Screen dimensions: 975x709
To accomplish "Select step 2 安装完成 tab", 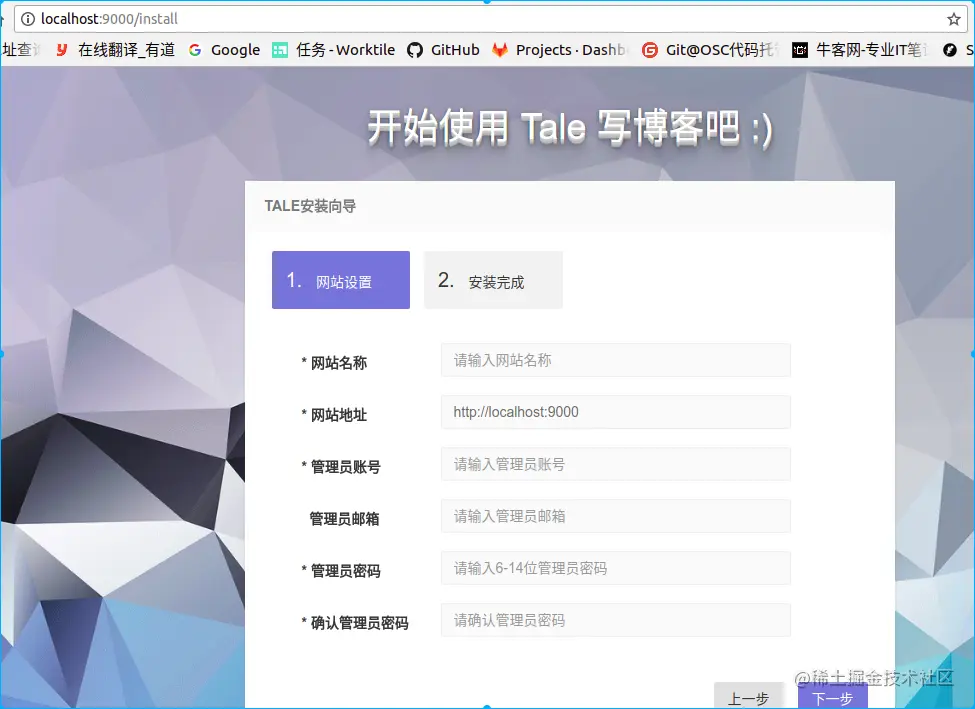I will click(x=493, y=280).
